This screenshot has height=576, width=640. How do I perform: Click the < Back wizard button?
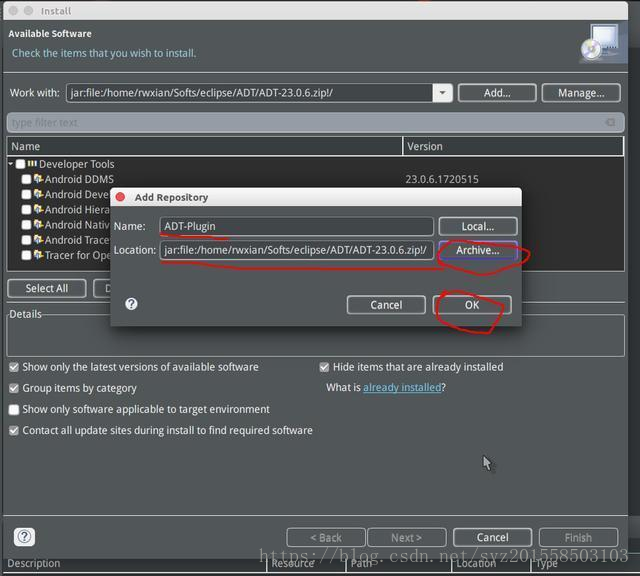pos(326,538)
